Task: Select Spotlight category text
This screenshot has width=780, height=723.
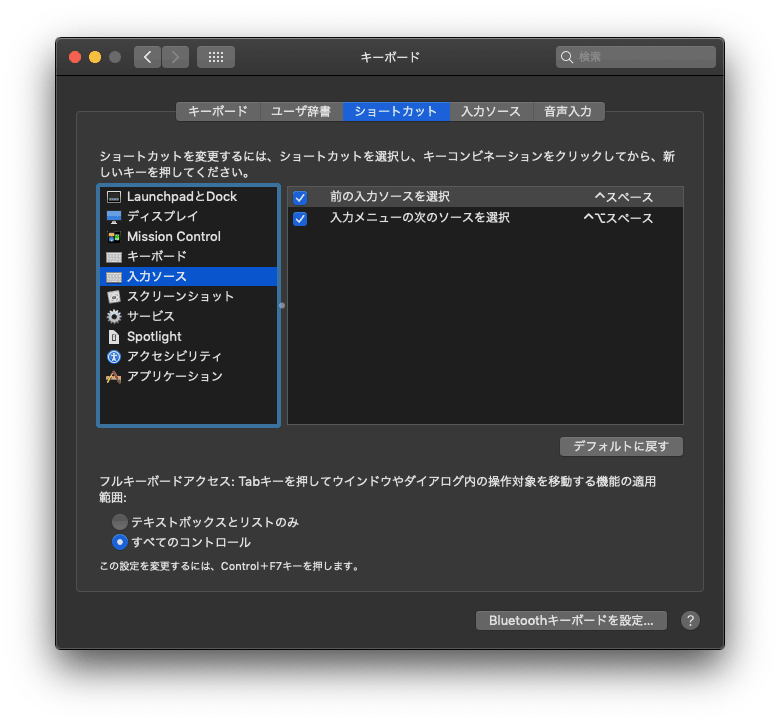Action: tap(154, 337)
